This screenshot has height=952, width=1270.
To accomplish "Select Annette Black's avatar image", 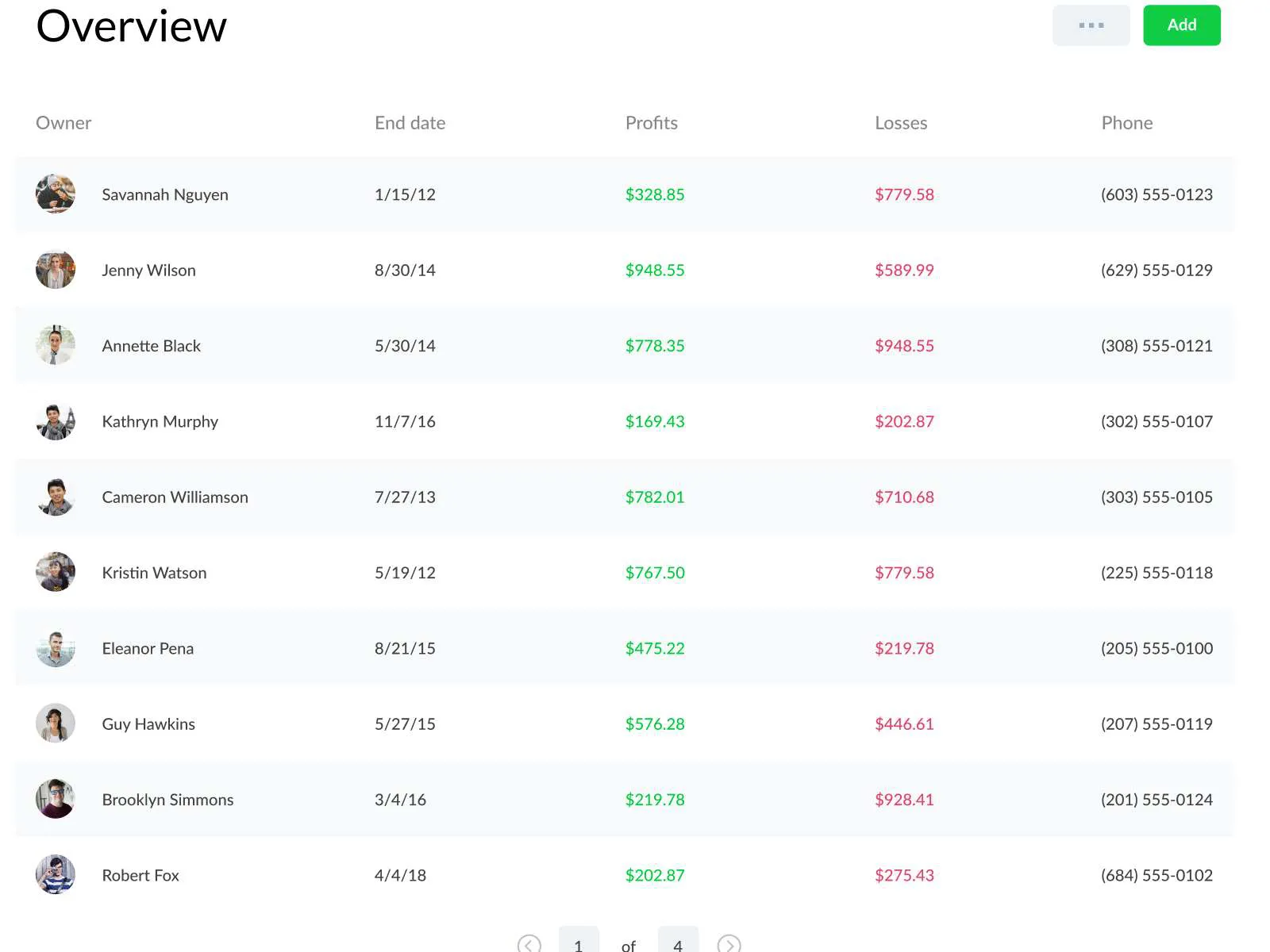I will point(56,346).
